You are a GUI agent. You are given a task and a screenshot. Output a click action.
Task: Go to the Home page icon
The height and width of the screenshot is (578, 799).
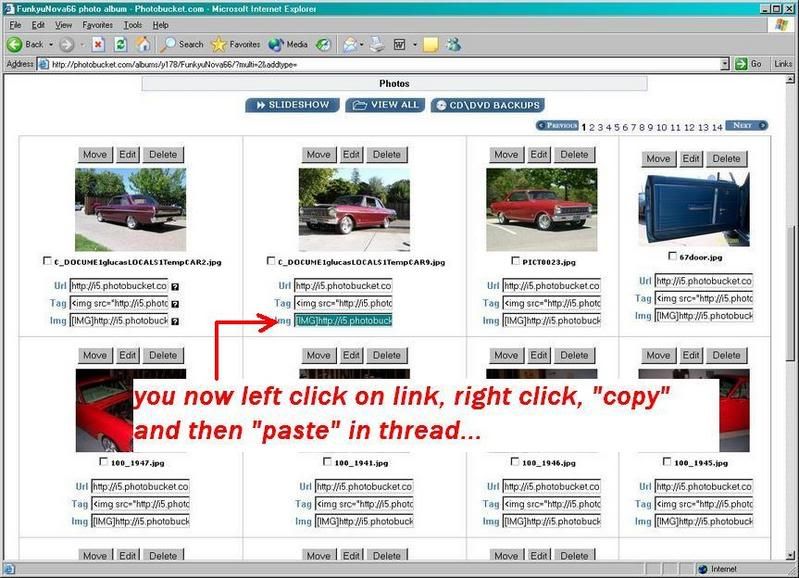click(143, 44)
